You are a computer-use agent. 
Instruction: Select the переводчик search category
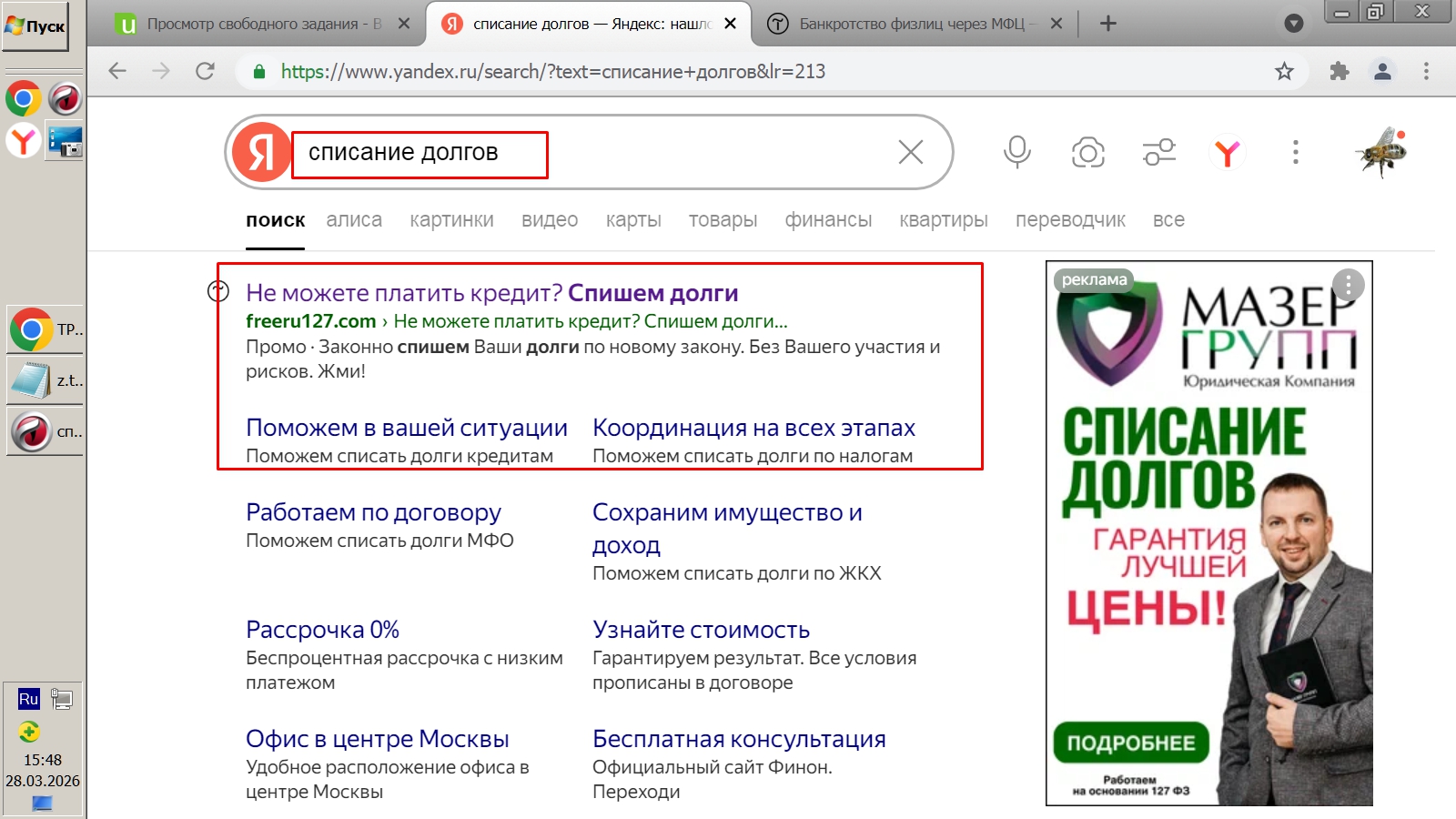[x=1070, y=220]
